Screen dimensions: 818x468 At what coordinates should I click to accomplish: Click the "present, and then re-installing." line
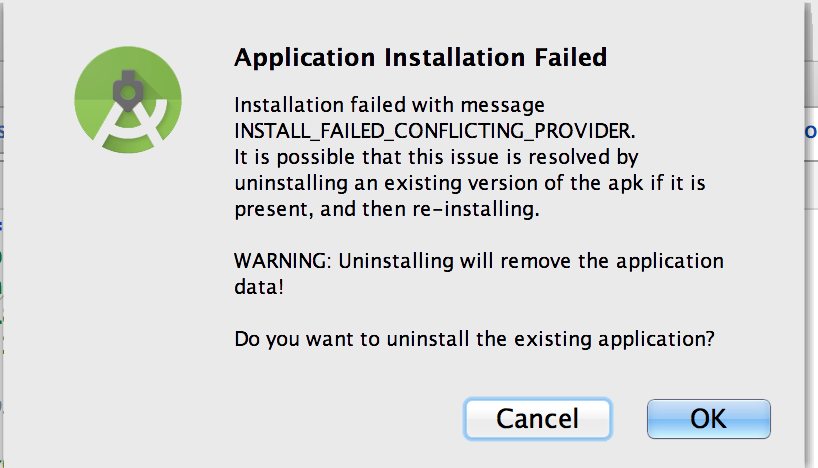387,209
